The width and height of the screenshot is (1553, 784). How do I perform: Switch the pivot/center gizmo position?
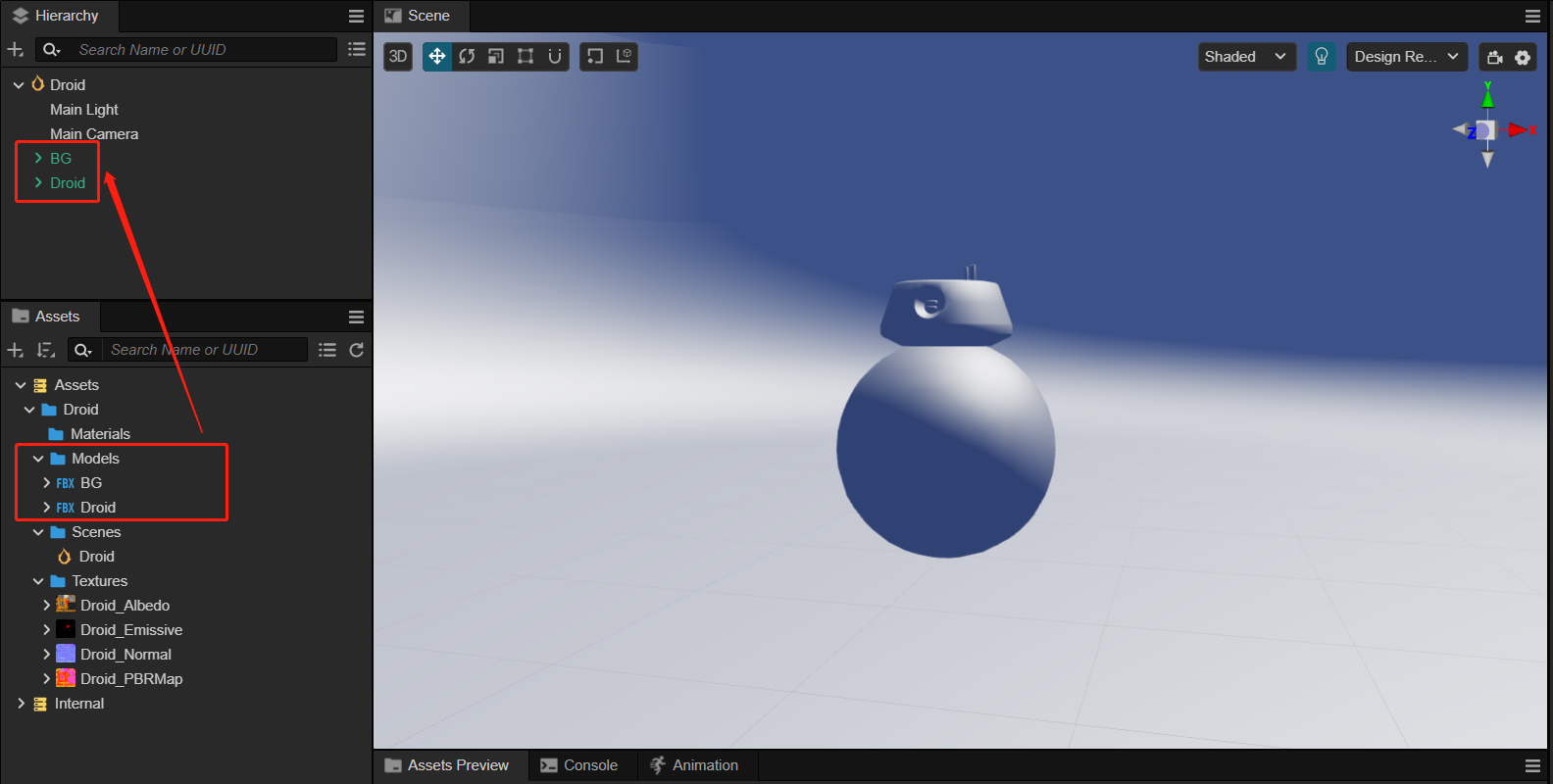coord(595,57)
